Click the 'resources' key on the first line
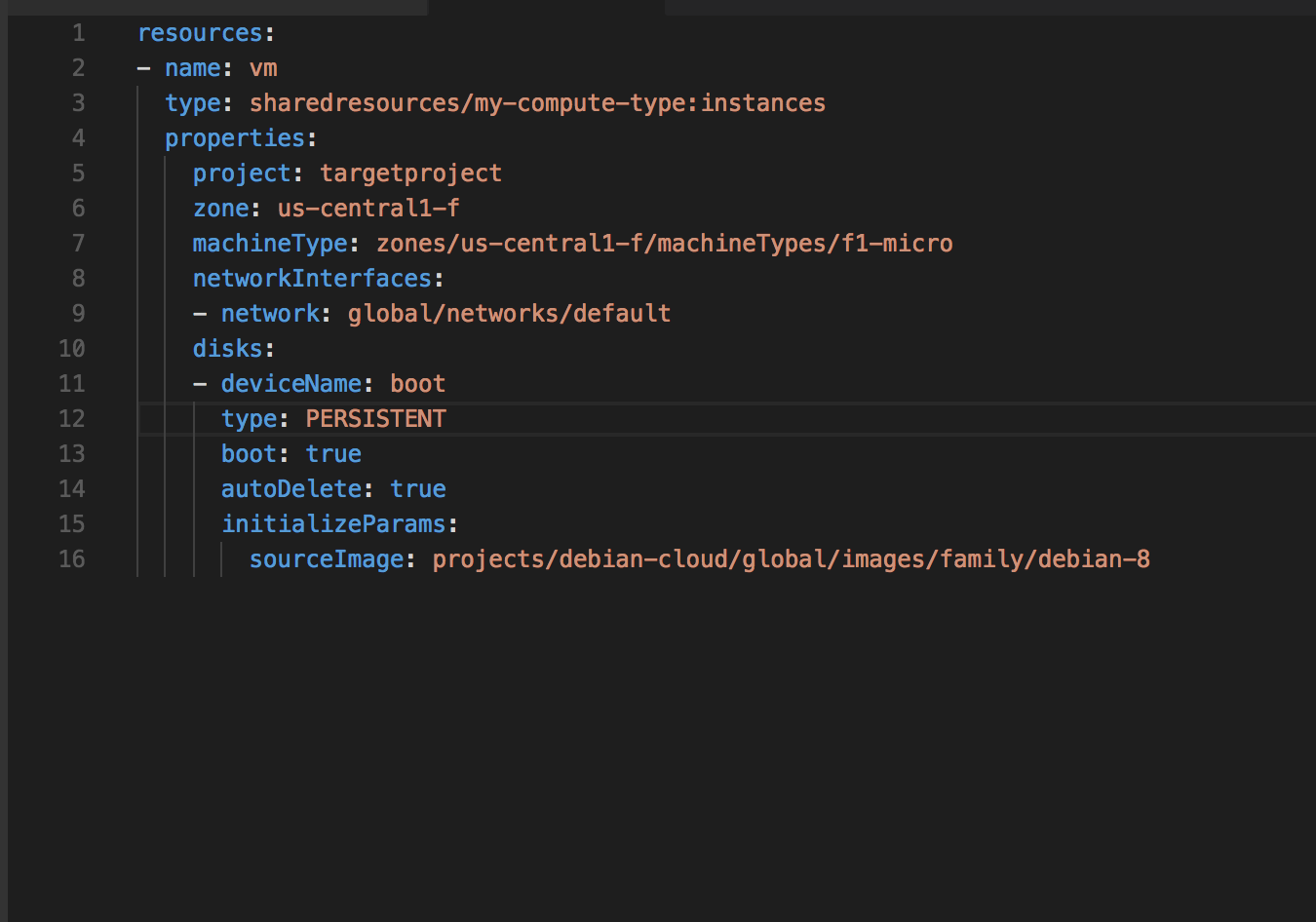This screenshot has height=922, width=1316. point(200,33)
